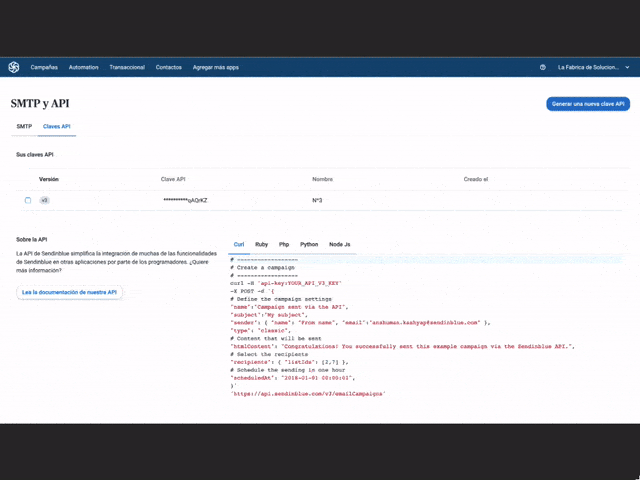Click the emailCampaigns API URL line
This screenshot has height=480, width=640.
coord(308,394)
